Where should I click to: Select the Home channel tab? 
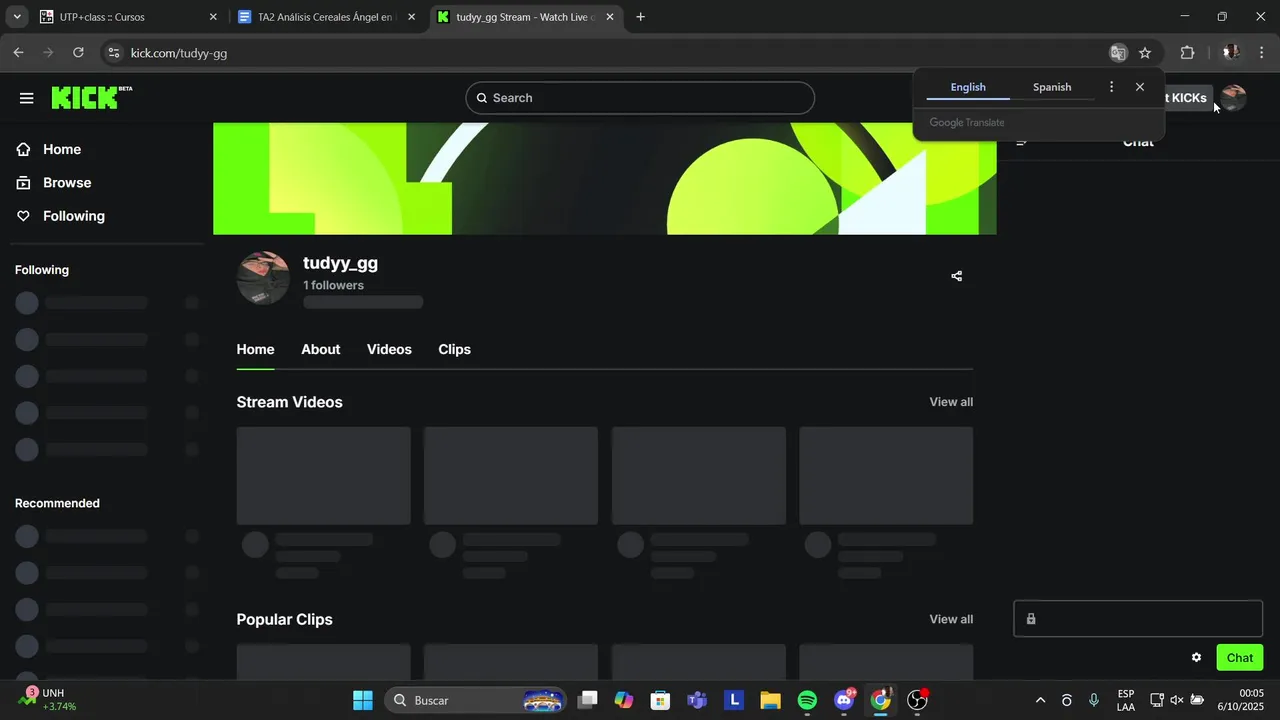pyautogui.click(x=255, y=349)
